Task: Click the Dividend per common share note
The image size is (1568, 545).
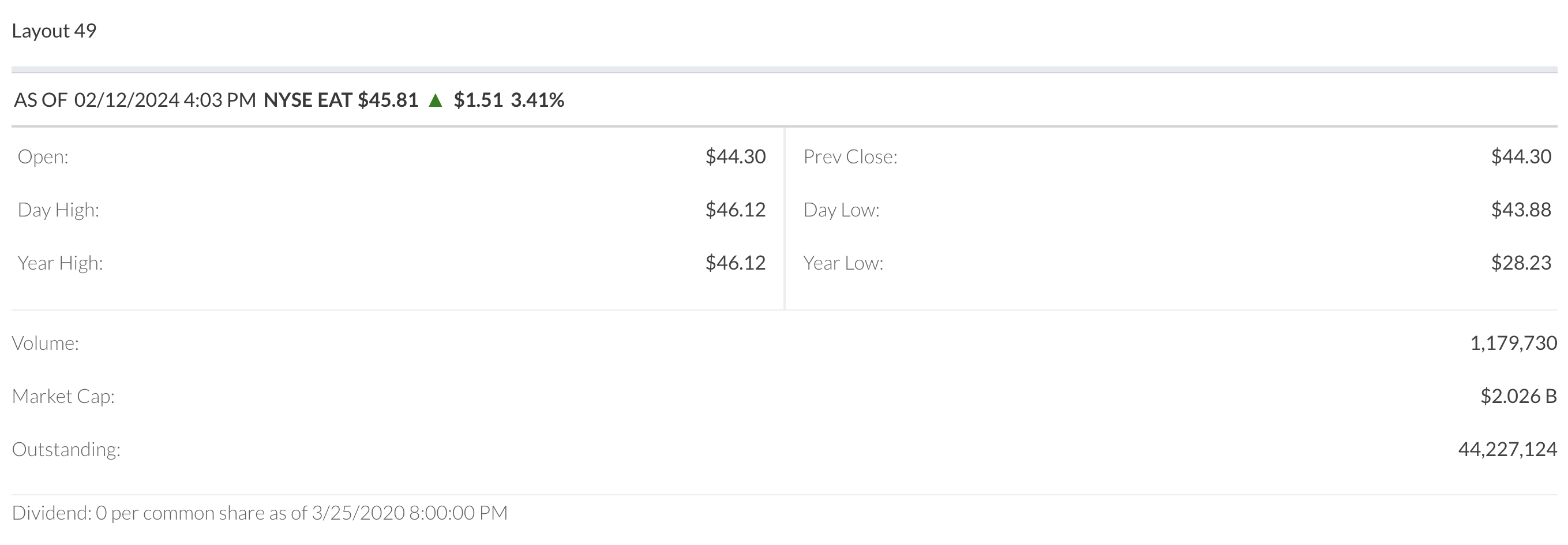Action: (x=259, y=513)
